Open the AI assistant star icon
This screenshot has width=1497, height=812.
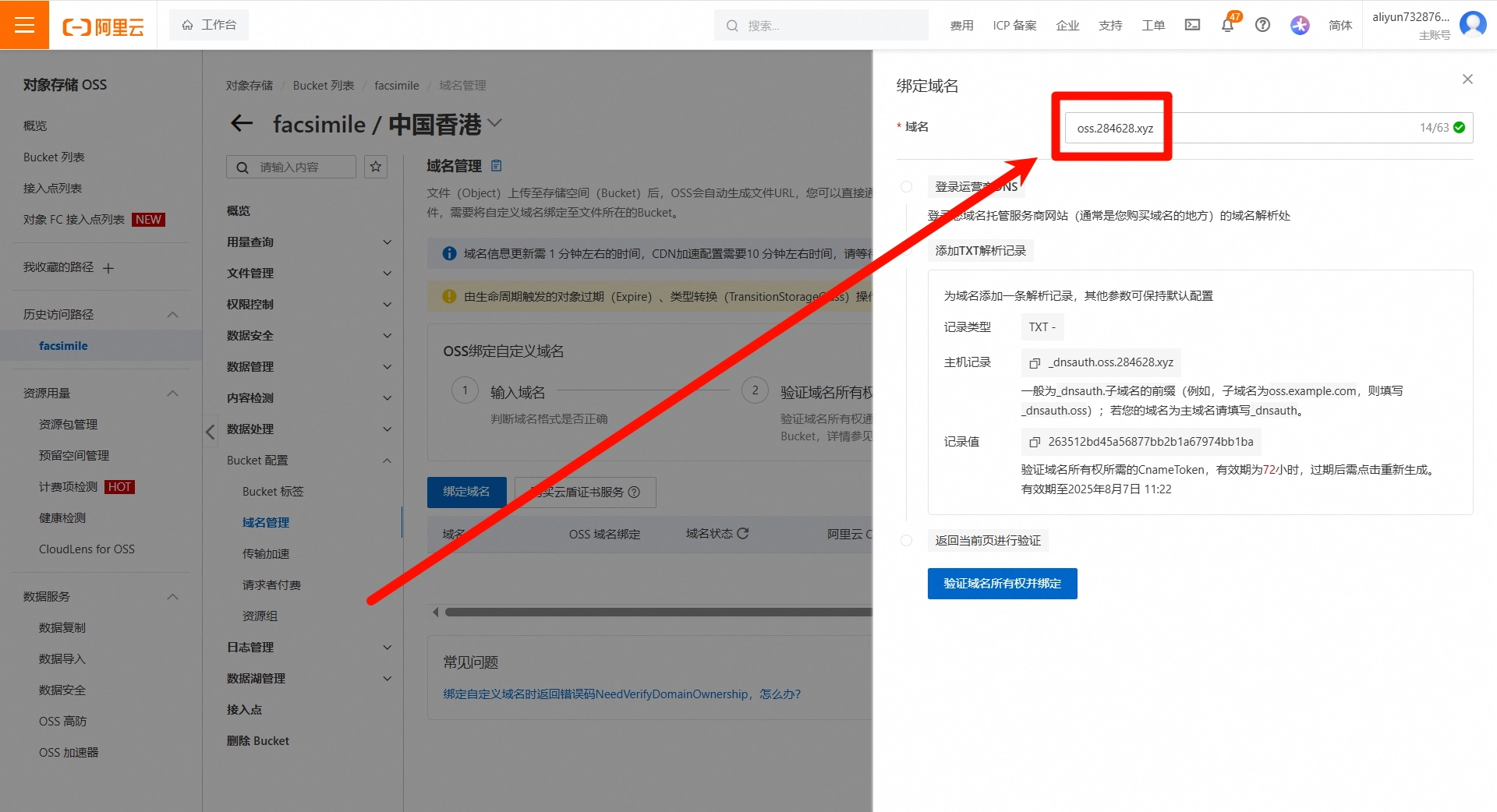point(1300,25)
